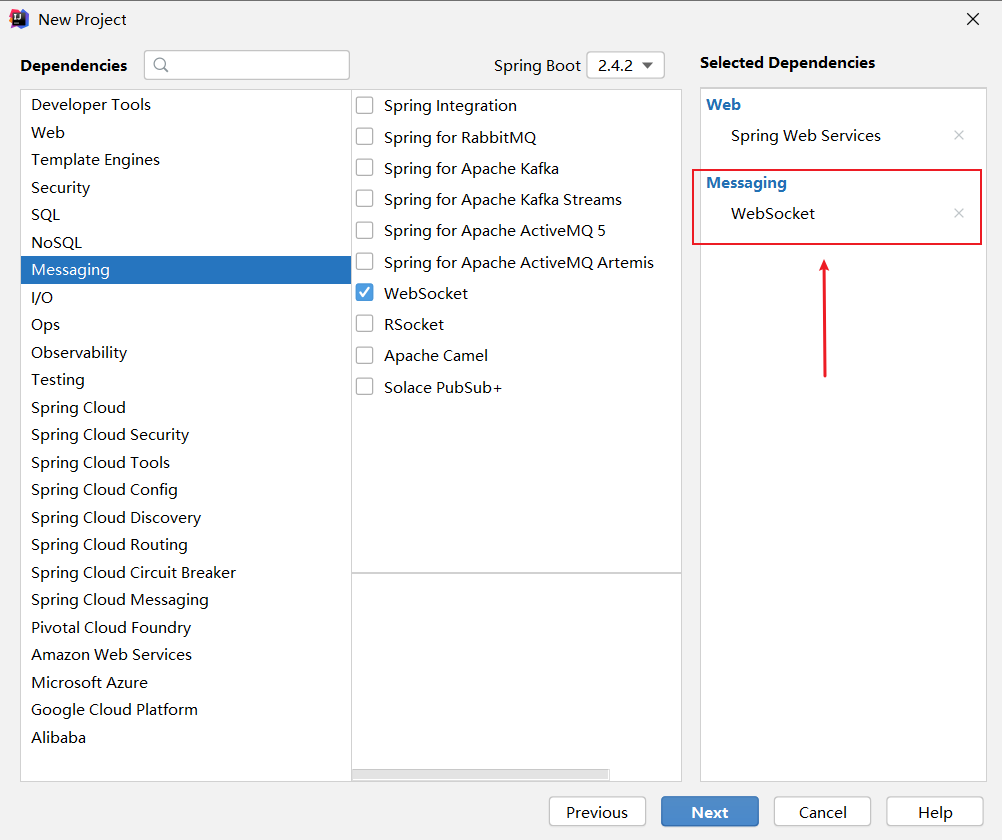This screenshot has height=840, width=1002.
Task: Open Amazon Web Services category
Action: (x=185, y=655)
